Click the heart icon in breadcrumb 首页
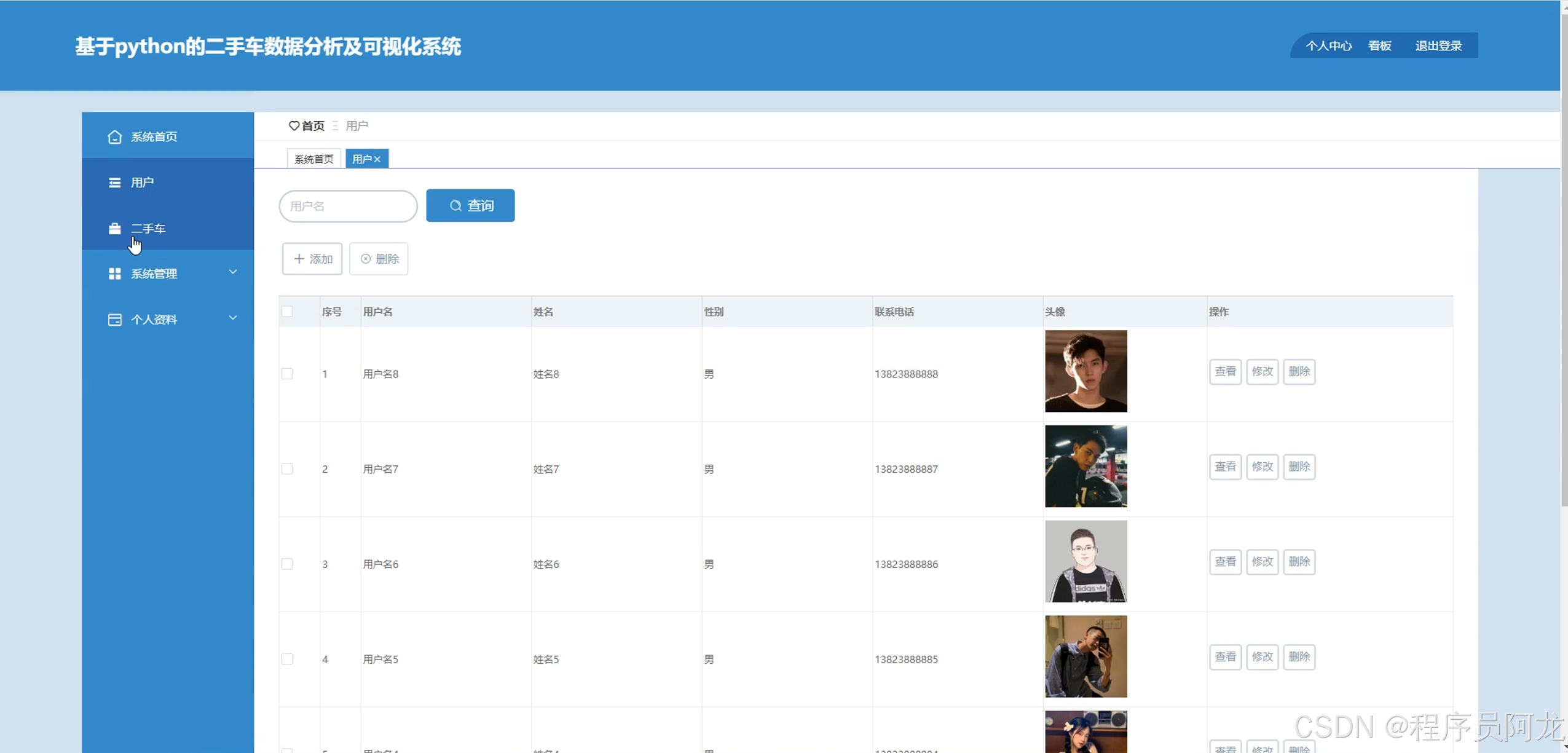1568x753 pixels. pyautogui.click(x=294, y=125)
